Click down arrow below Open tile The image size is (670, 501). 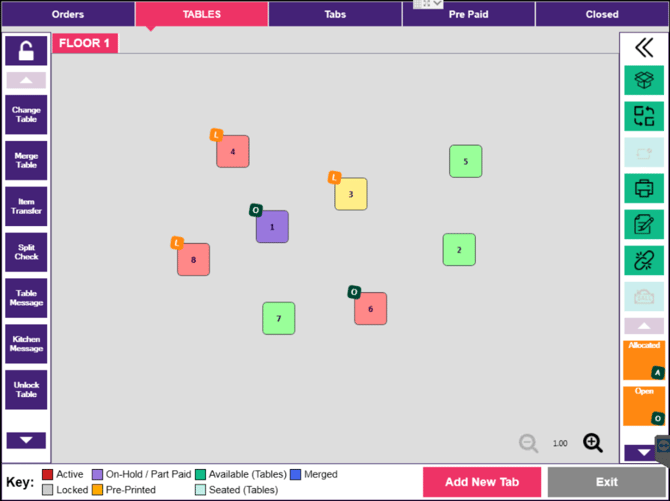pyautogui.click(x=642, y=453)
